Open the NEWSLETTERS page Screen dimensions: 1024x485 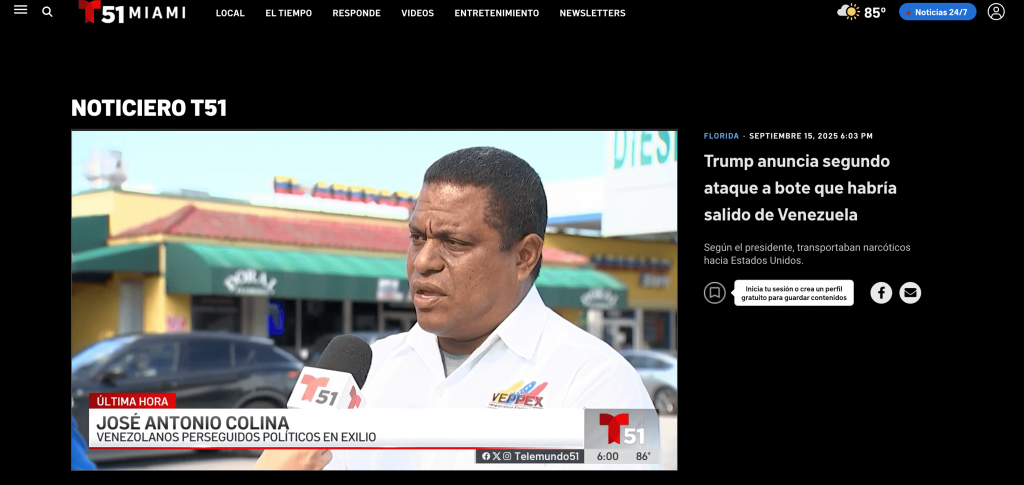592,13
